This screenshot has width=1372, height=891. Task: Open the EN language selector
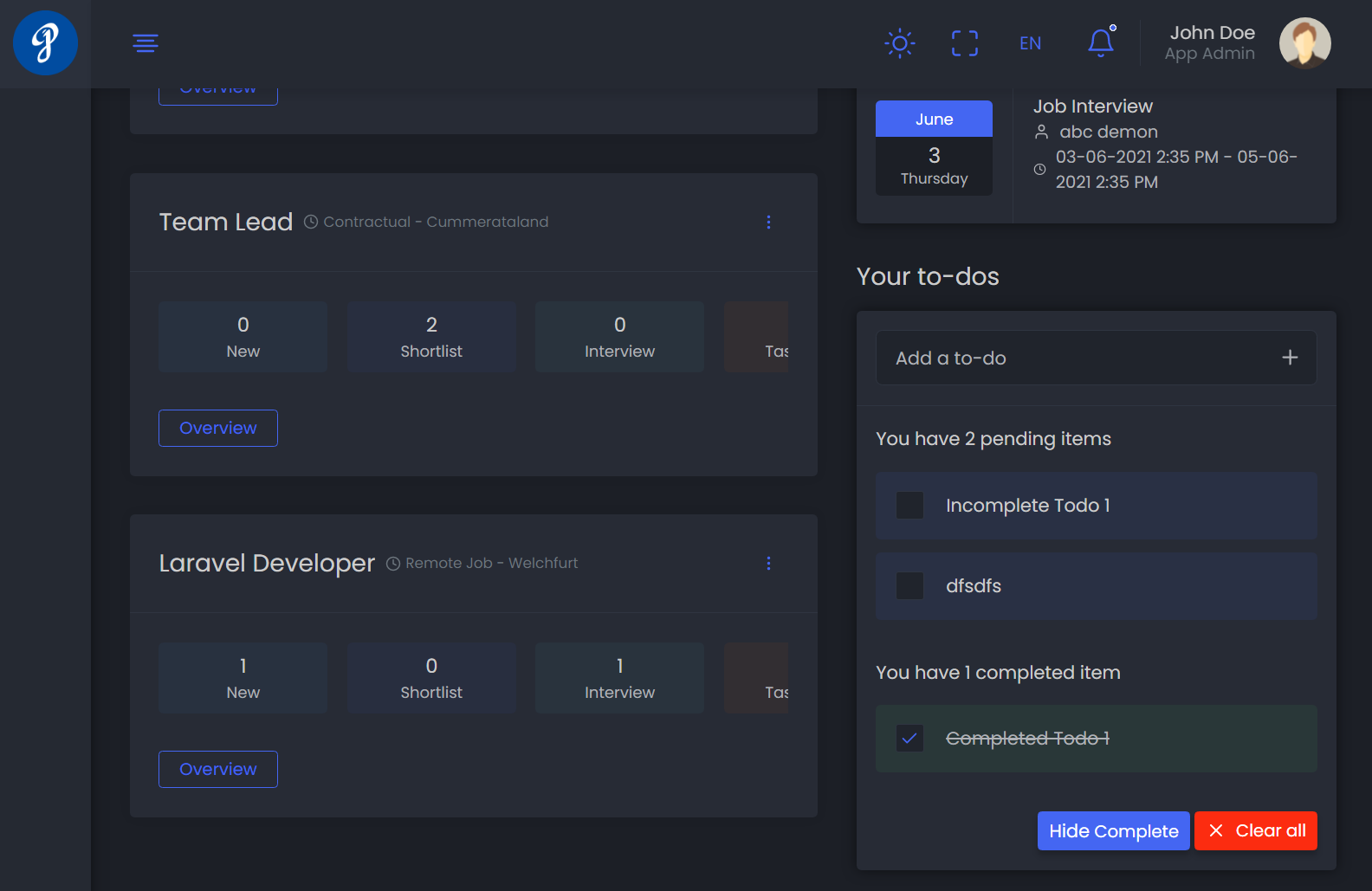pos(1030,43)
